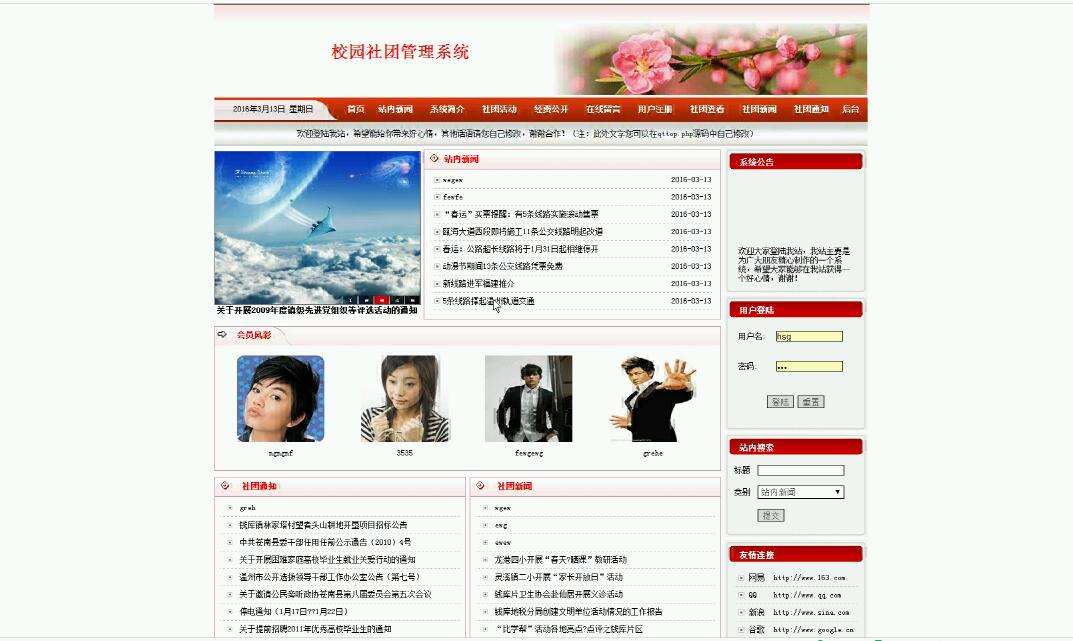Click the member photo labeled grehe

tap(653, 398)
